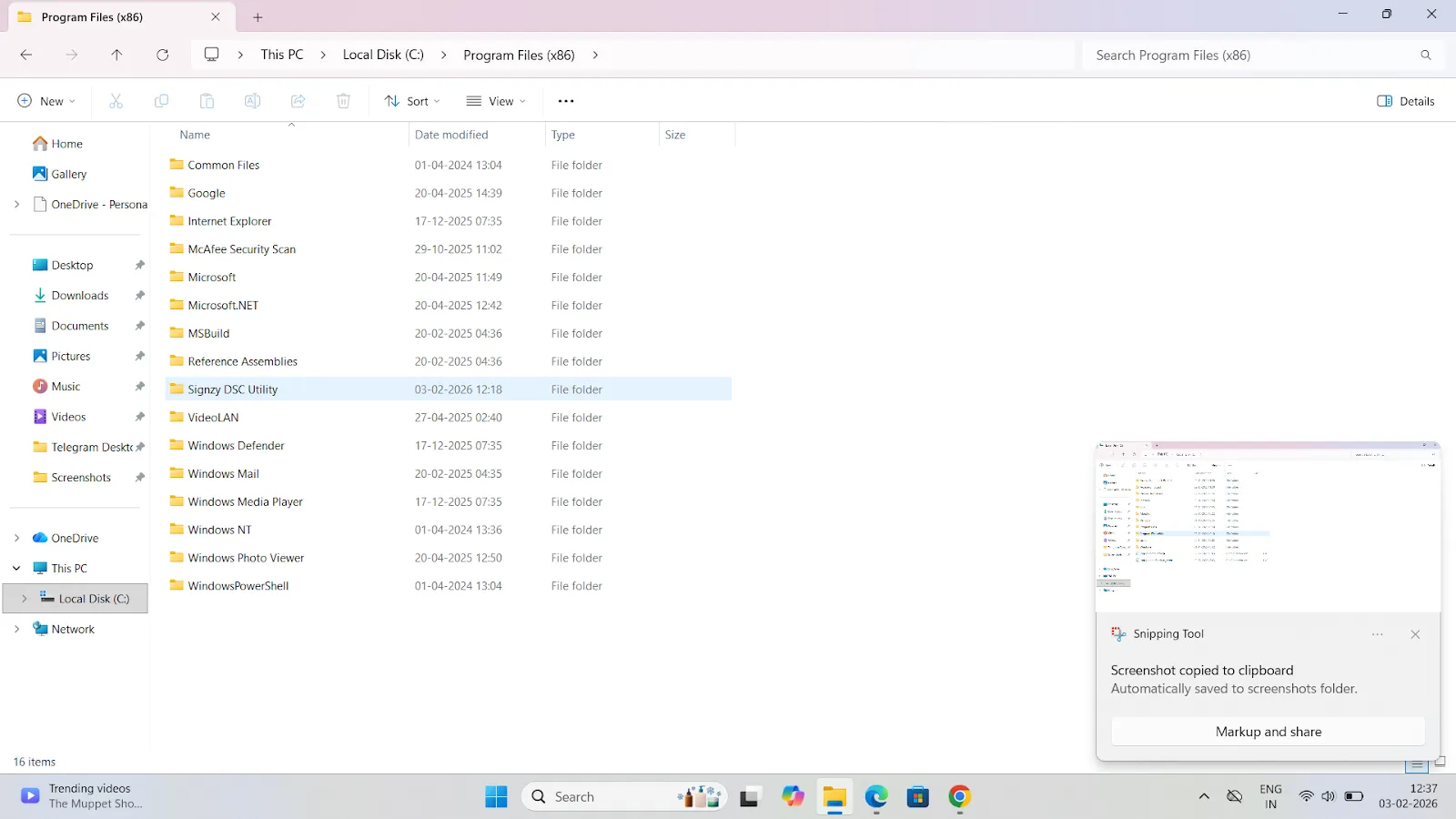Select the Signzy DSC Utility folder
1456x819 pixels.
pos(449,389)
